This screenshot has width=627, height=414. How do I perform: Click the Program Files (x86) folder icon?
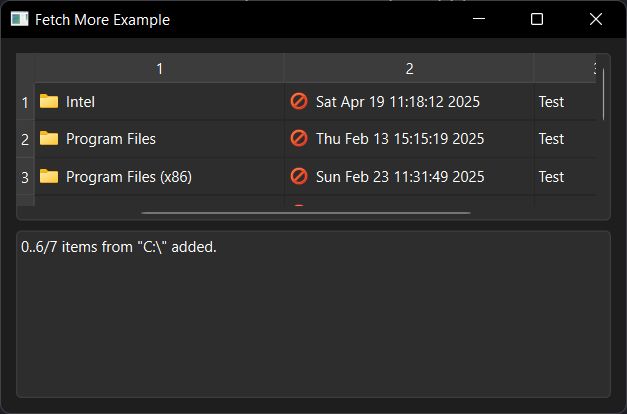click(49, 176)
